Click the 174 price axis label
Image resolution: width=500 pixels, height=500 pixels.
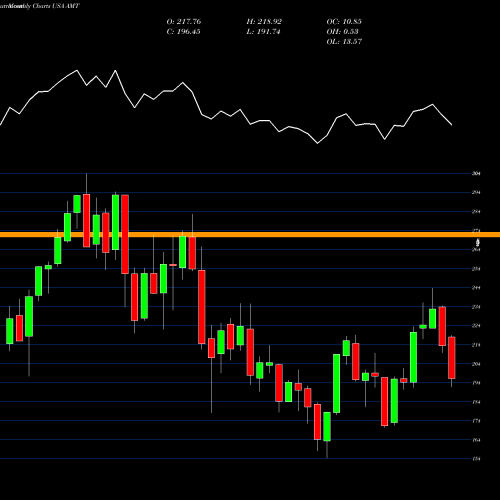(x=476, y=421)
